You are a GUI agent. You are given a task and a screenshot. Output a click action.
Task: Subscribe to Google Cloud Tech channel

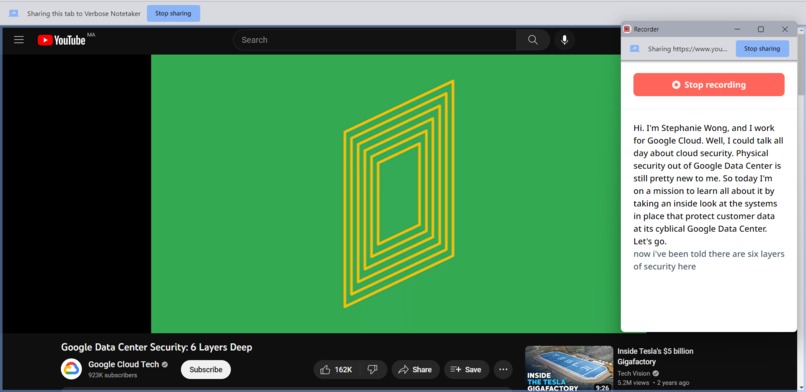point(206,369)
